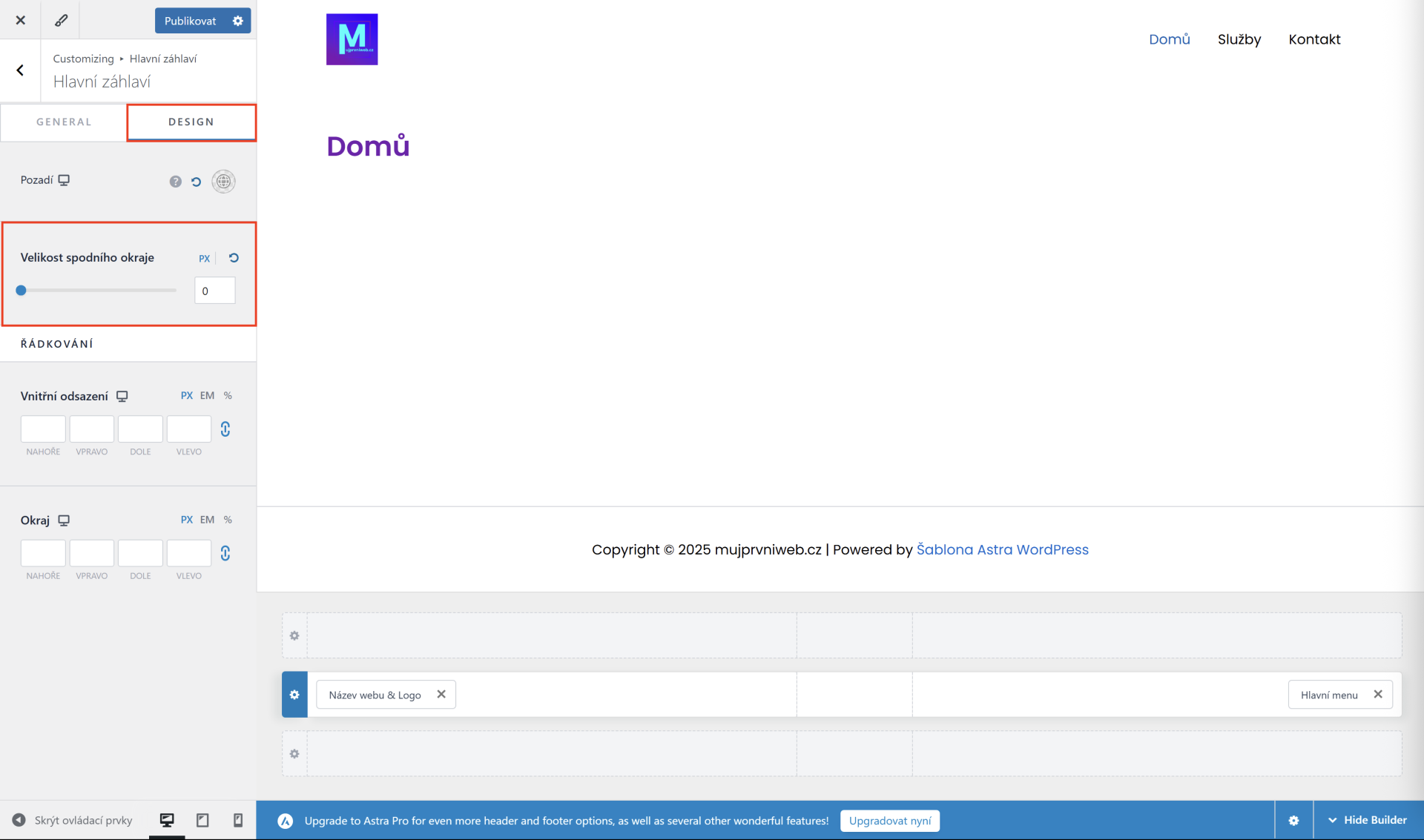Go back using the left chevron
The image size is (1424, 840).
[20, 70]
